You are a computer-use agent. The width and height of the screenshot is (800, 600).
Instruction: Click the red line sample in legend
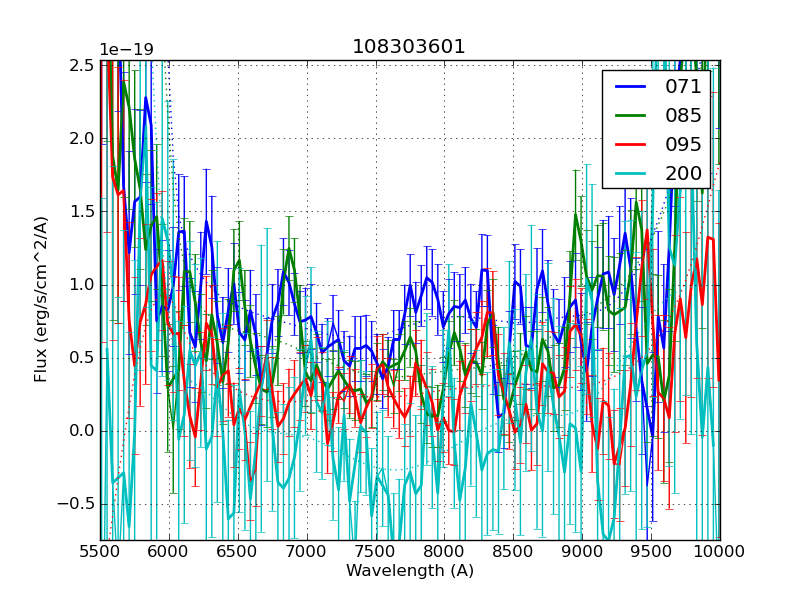[x=630, y=144]
